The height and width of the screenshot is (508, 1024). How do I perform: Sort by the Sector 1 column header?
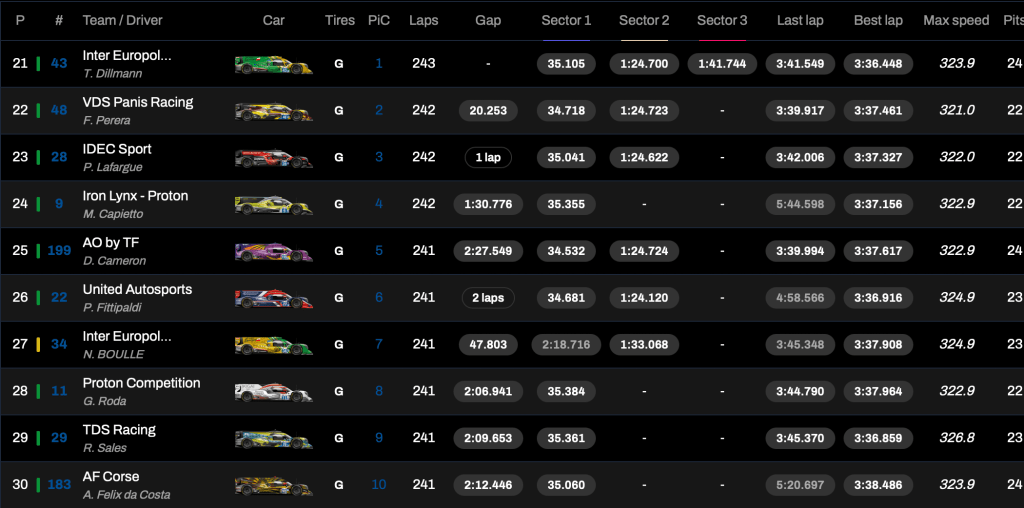point(566,20)
